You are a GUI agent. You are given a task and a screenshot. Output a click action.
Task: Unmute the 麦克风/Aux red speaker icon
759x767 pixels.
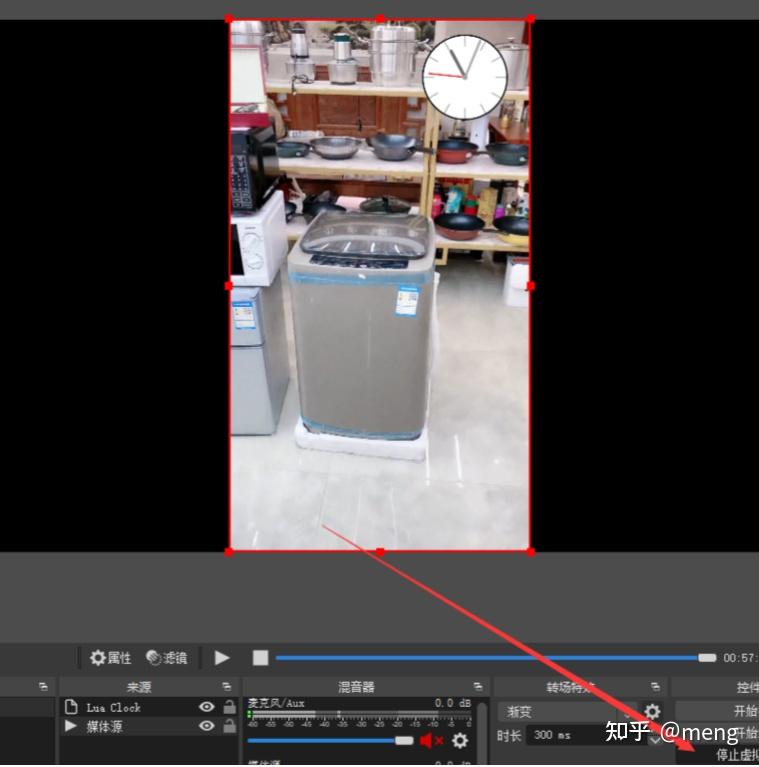[x=431, y=741]
